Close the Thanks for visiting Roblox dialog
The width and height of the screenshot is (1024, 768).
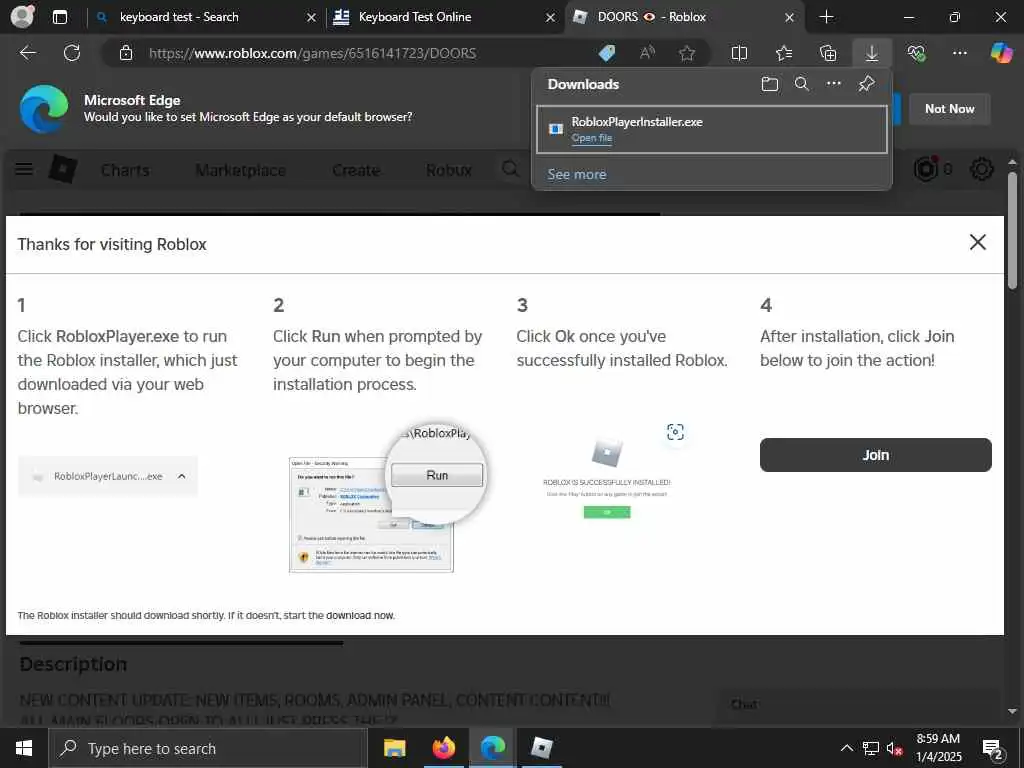(x=978, y=242)
